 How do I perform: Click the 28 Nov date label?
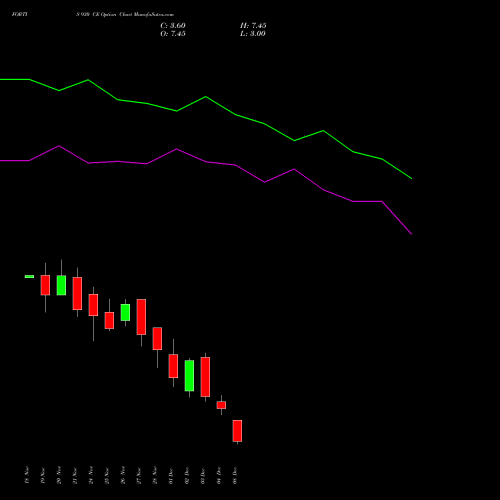pos(155,476)
